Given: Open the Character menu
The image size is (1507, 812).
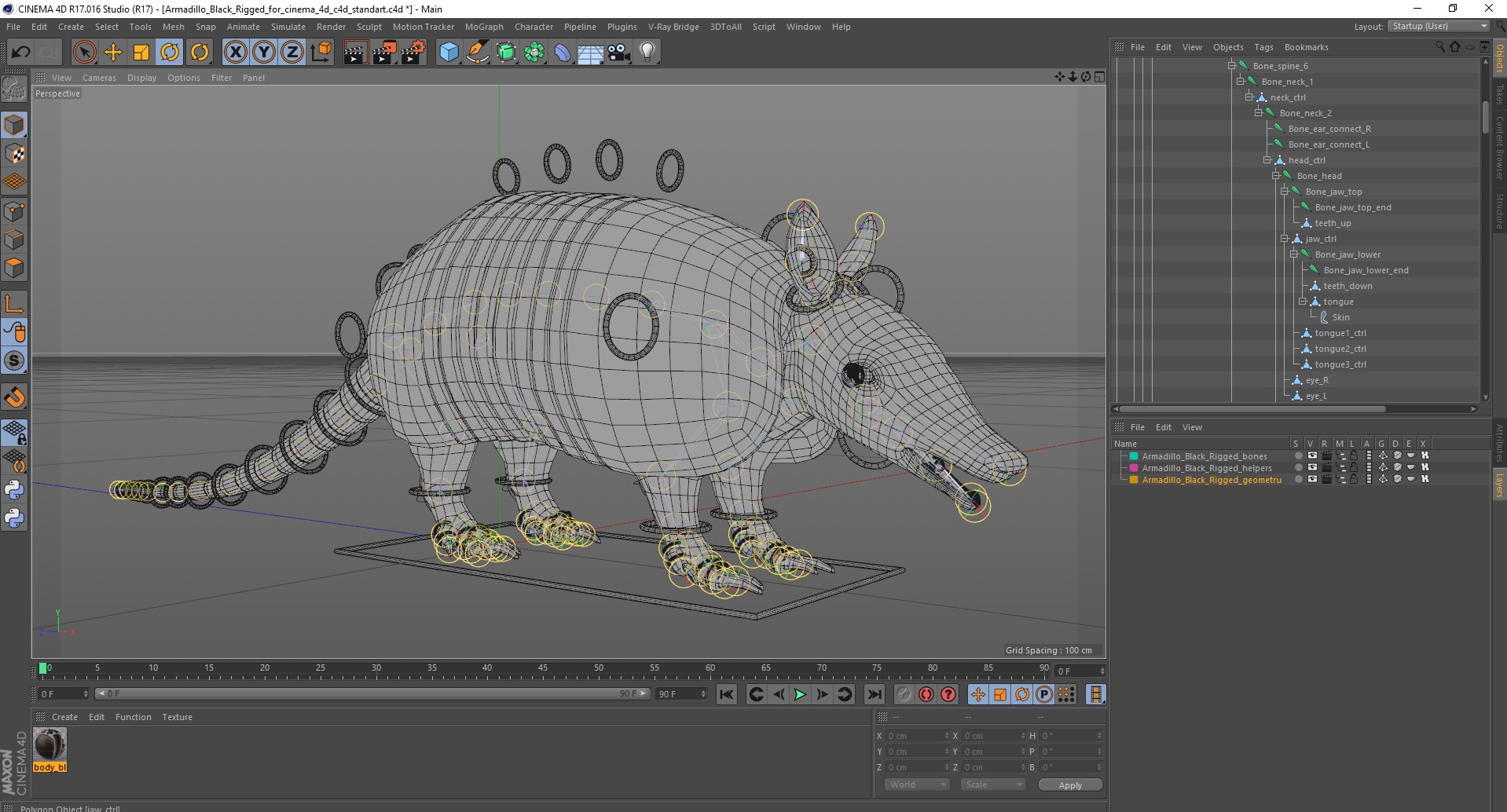Looking at the screenshot, I should point(533,27).
